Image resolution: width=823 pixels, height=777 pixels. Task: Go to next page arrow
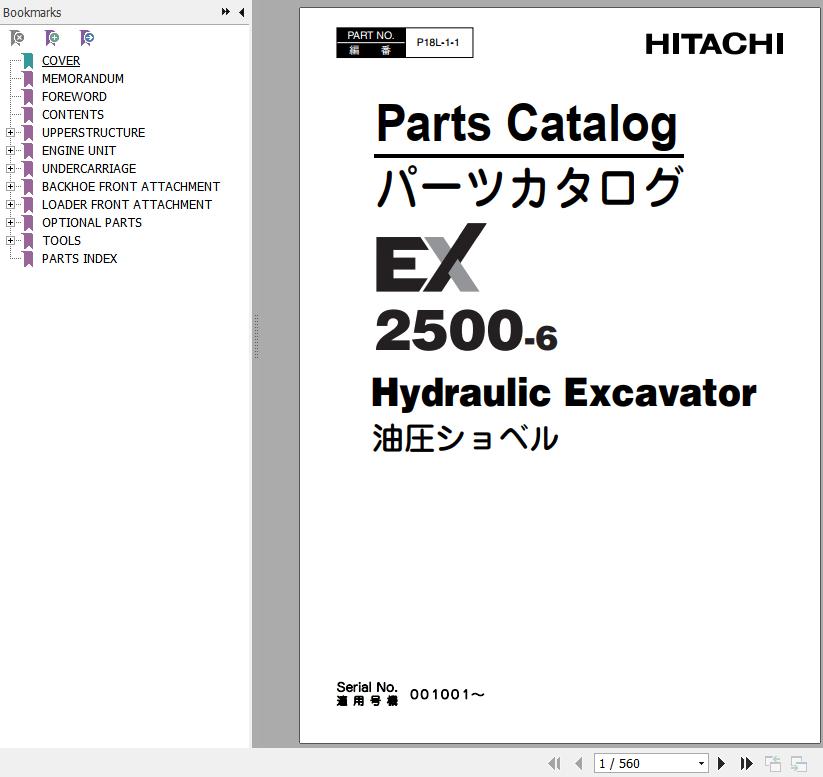(722, 763)
